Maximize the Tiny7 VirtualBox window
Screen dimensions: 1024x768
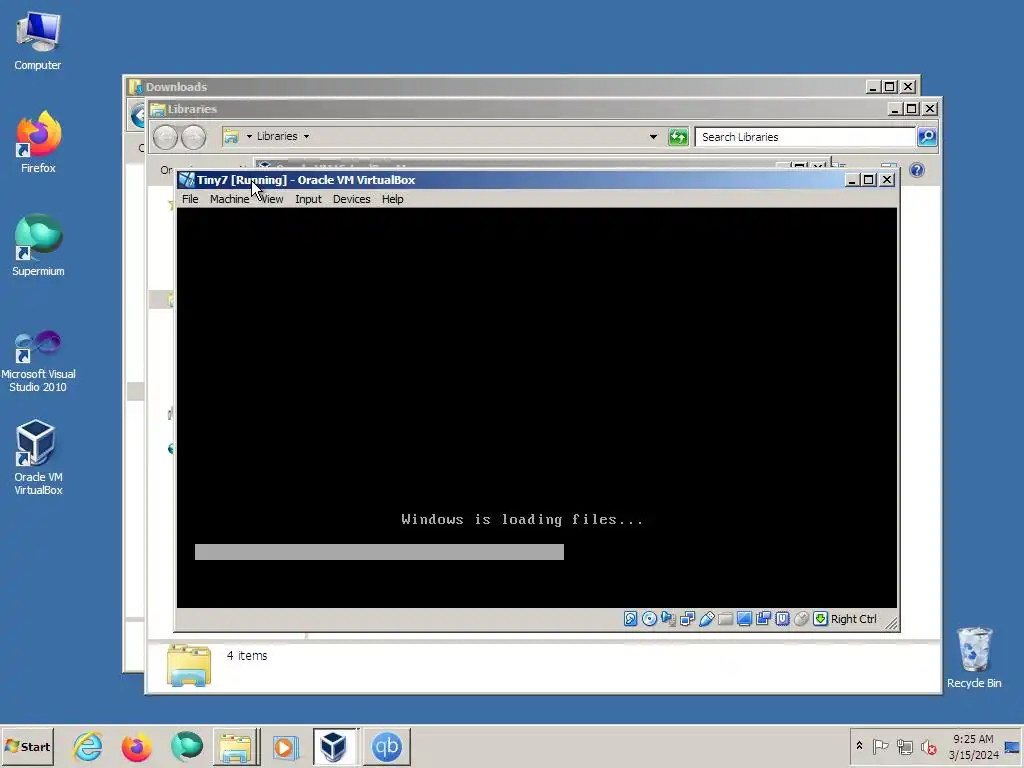[869, 180]
